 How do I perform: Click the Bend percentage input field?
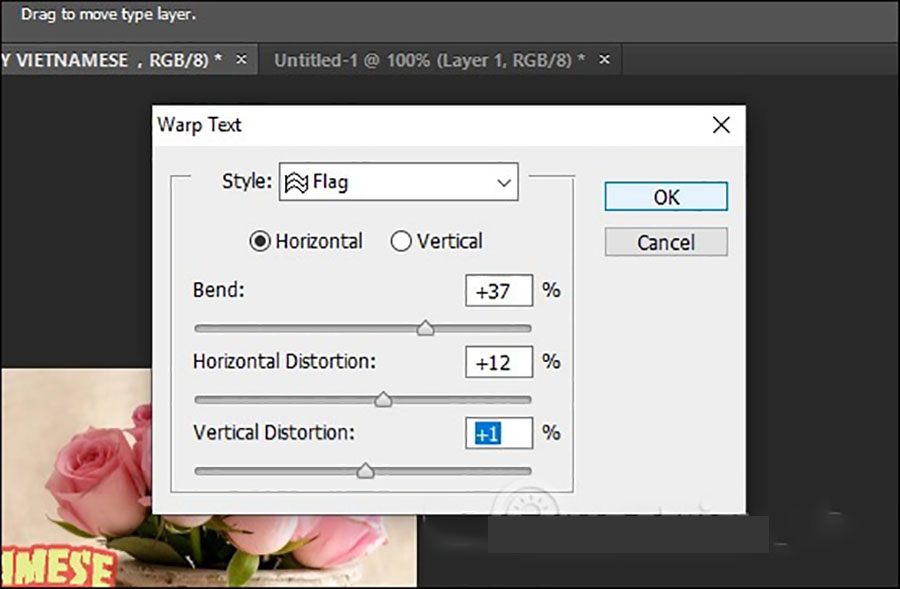[x=499, y=291]
